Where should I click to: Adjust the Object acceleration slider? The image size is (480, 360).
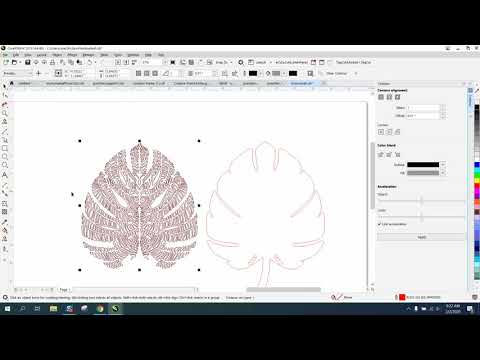tap(421, 200)
